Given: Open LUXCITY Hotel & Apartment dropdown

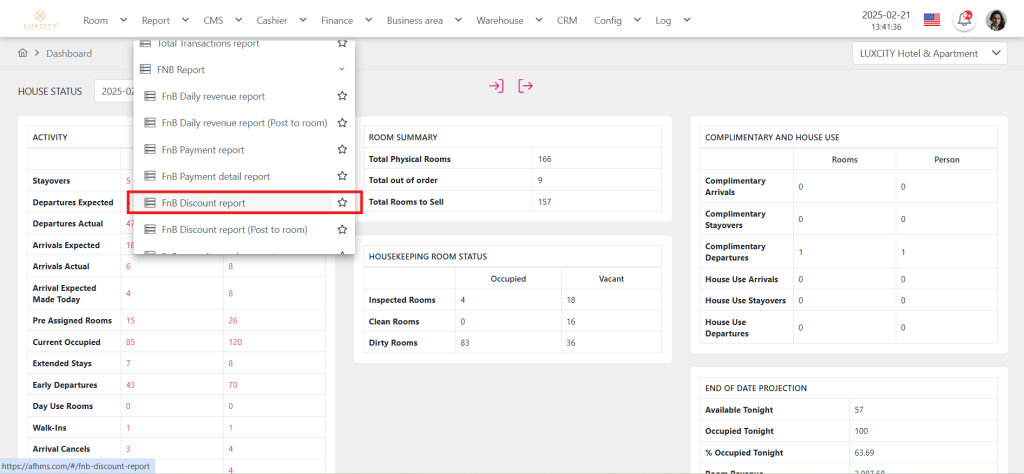Looking at the screenshot, I should (x=929, y=53).
